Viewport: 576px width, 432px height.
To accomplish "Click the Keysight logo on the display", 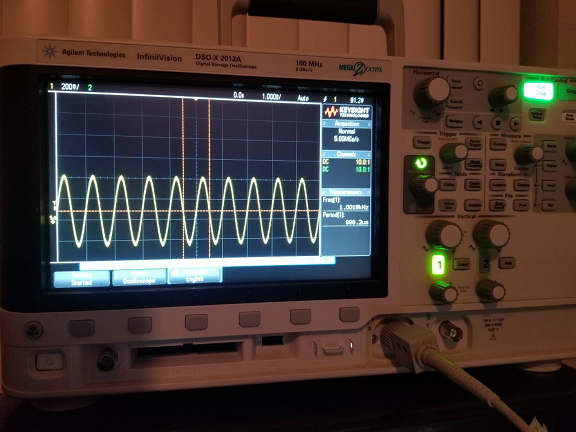I will tap(347, 111).
